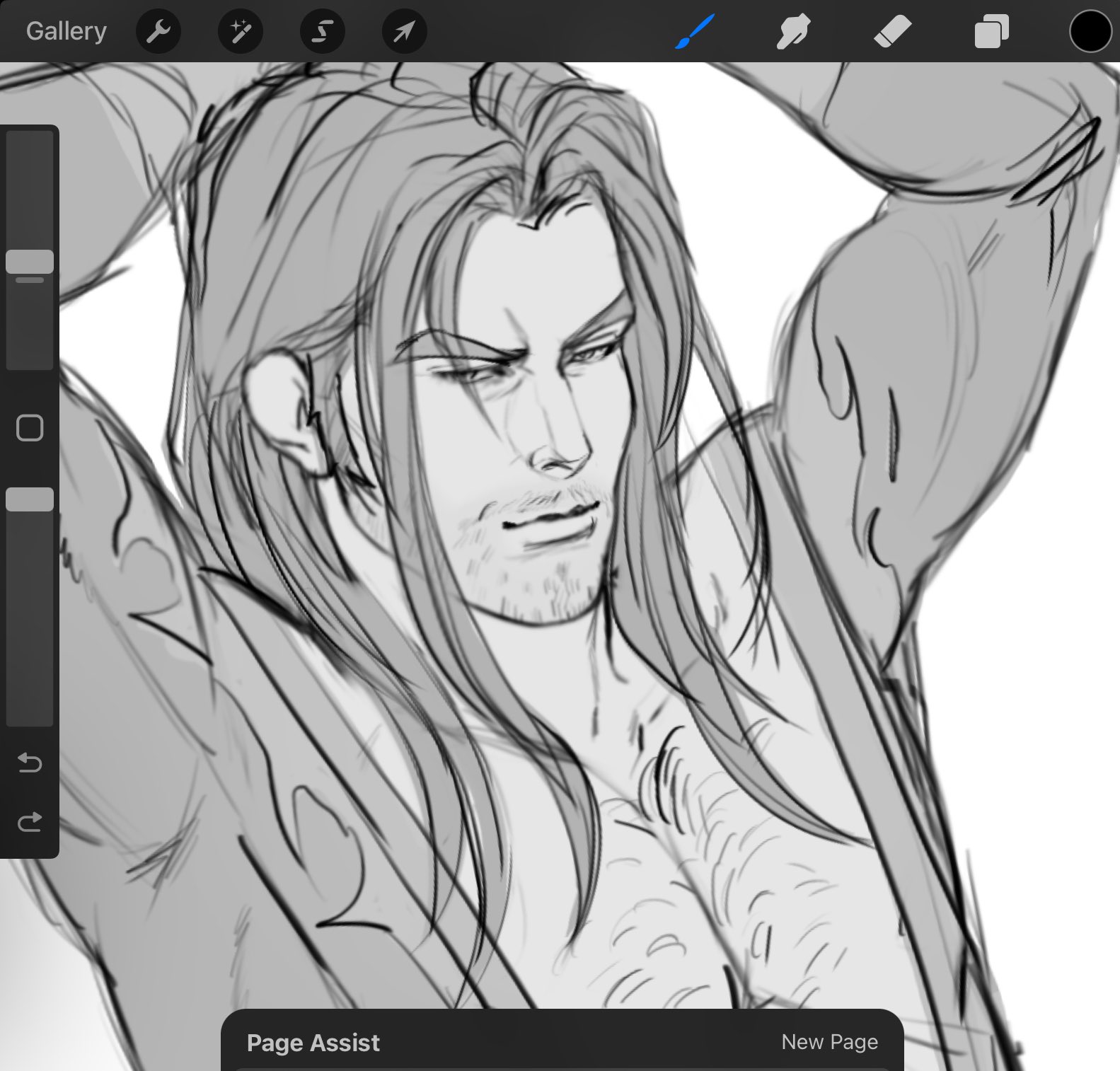
Task: Click the top of the brush size track
Action: (x=30, y=141)
